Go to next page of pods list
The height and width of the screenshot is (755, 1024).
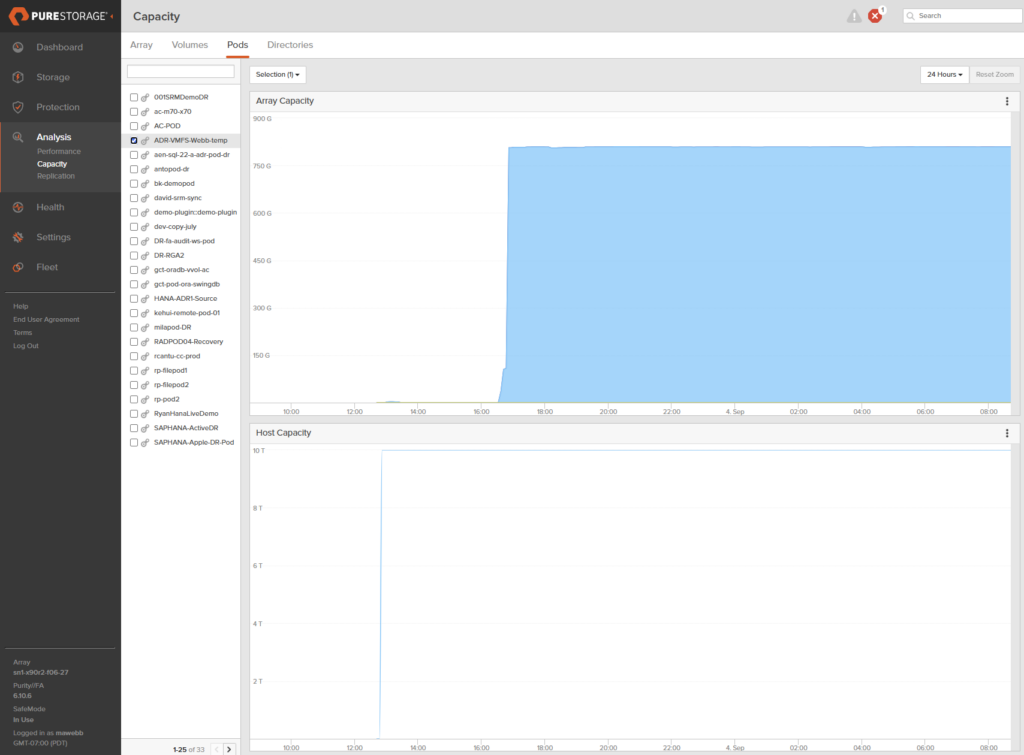coord(229,749)
